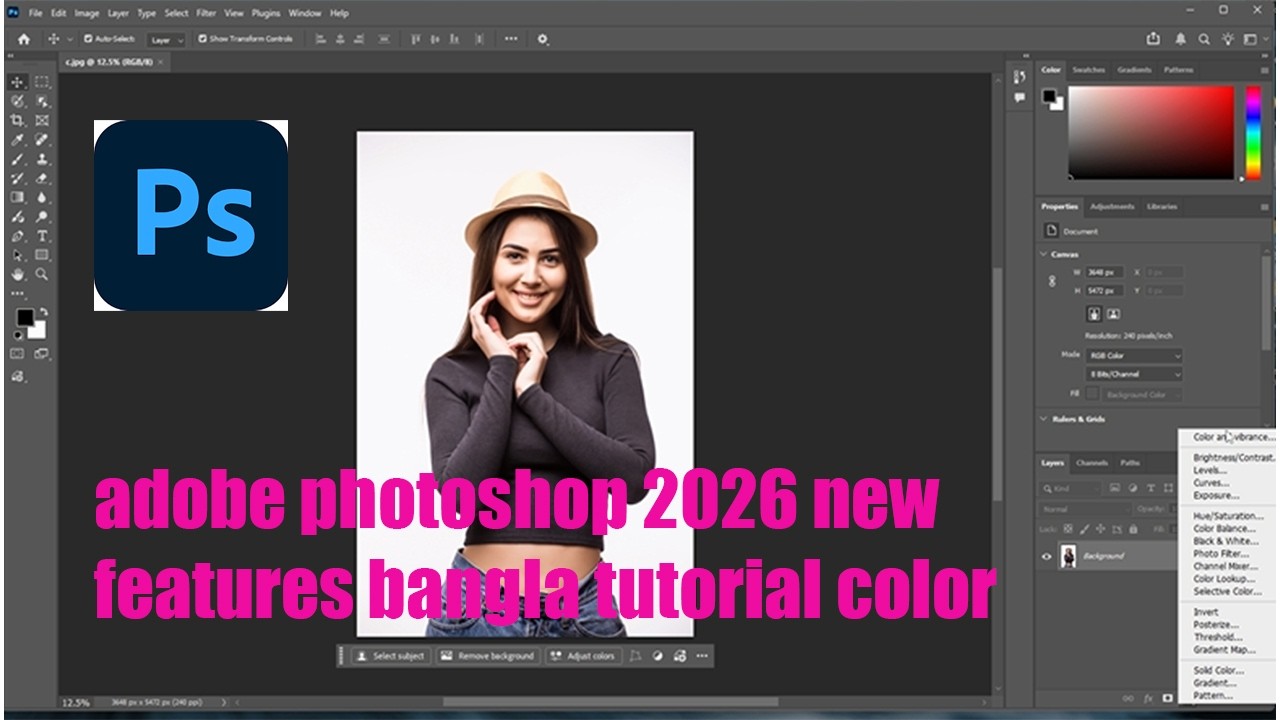Viewport: 1280px width, 720px height.
Task: Click the Adjust colors button
Action: coord(583,656)
